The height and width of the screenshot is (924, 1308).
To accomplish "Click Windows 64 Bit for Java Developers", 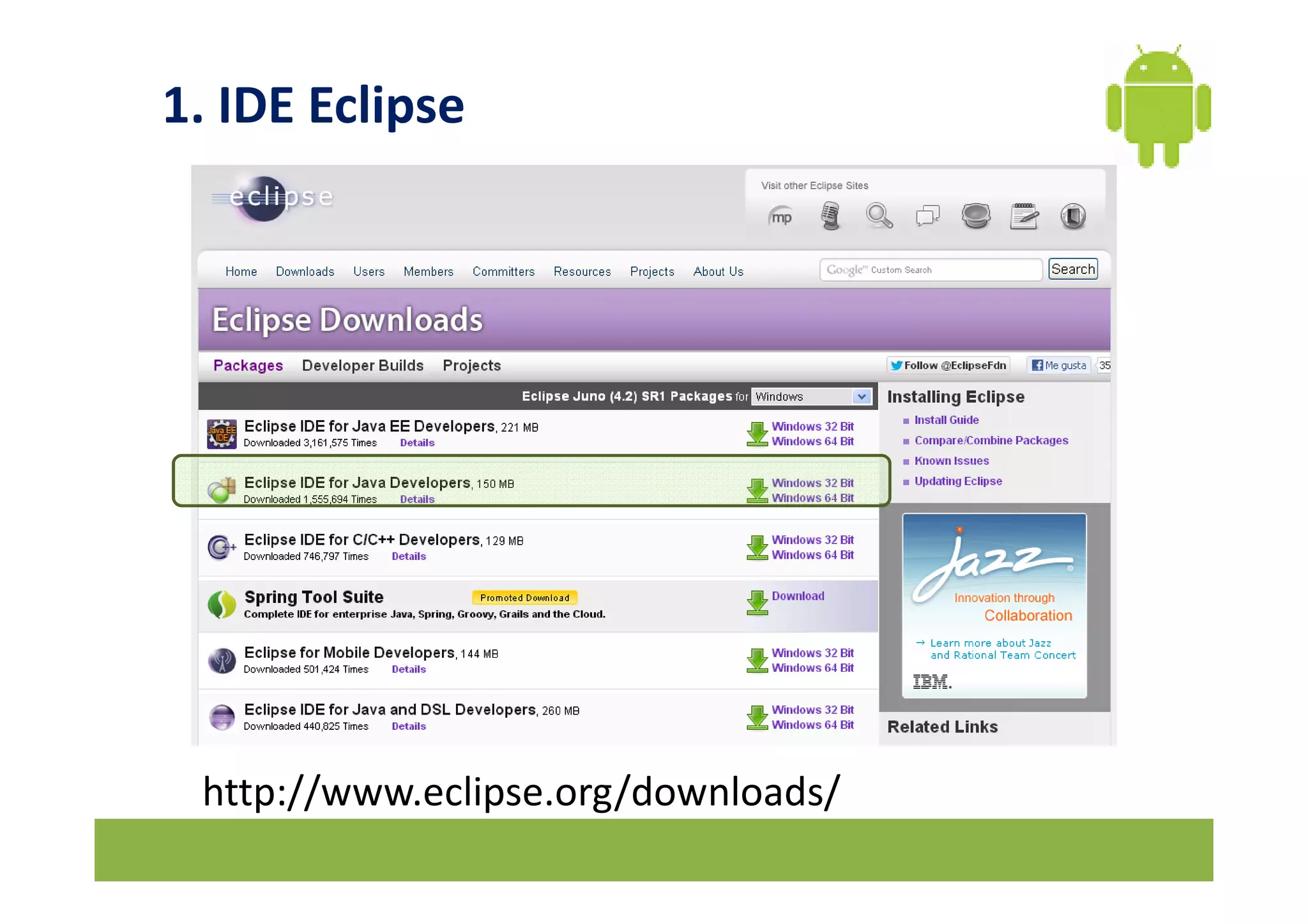I will click(x=812, y=498).
